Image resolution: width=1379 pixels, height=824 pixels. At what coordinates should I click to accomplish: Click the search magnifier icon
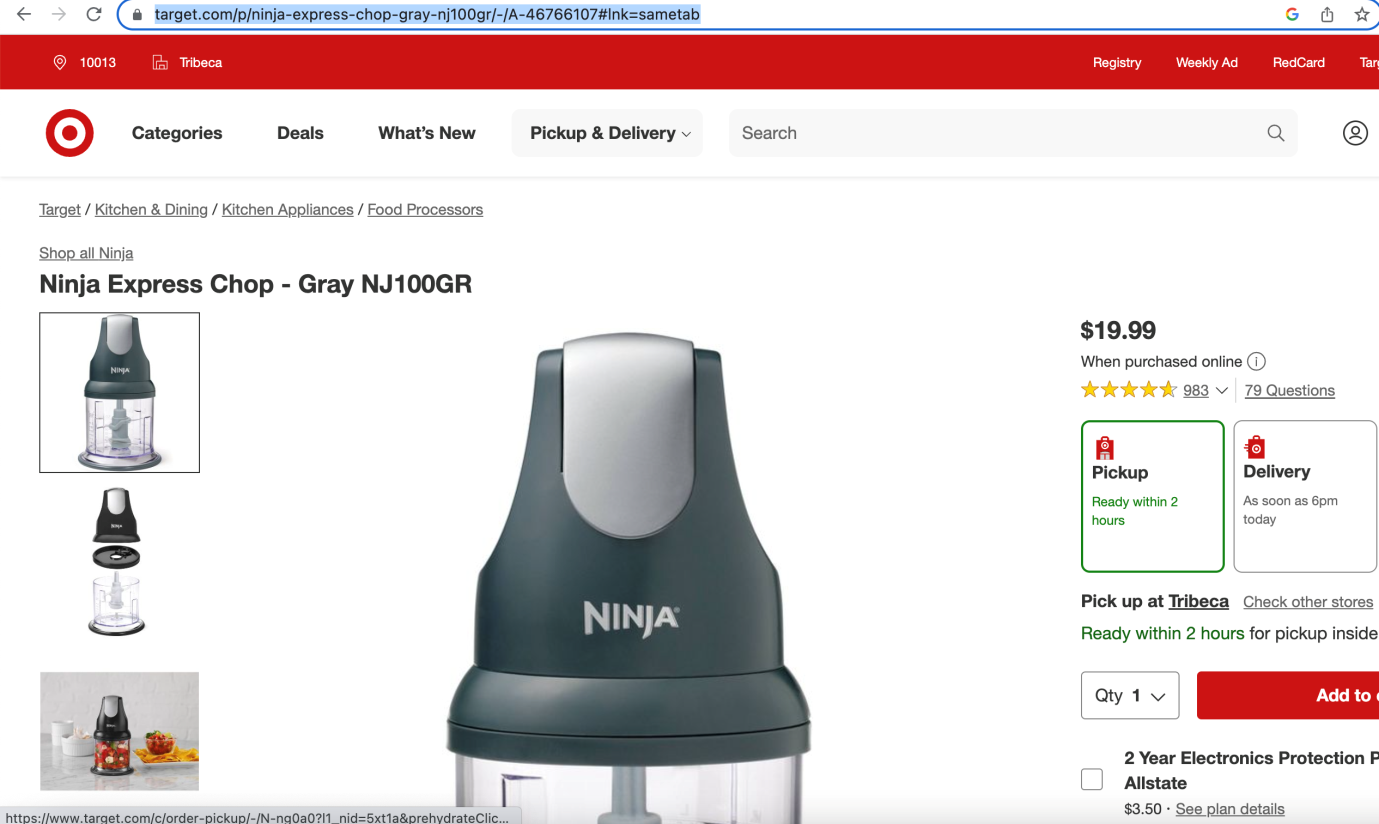(x=1276, y=133)
